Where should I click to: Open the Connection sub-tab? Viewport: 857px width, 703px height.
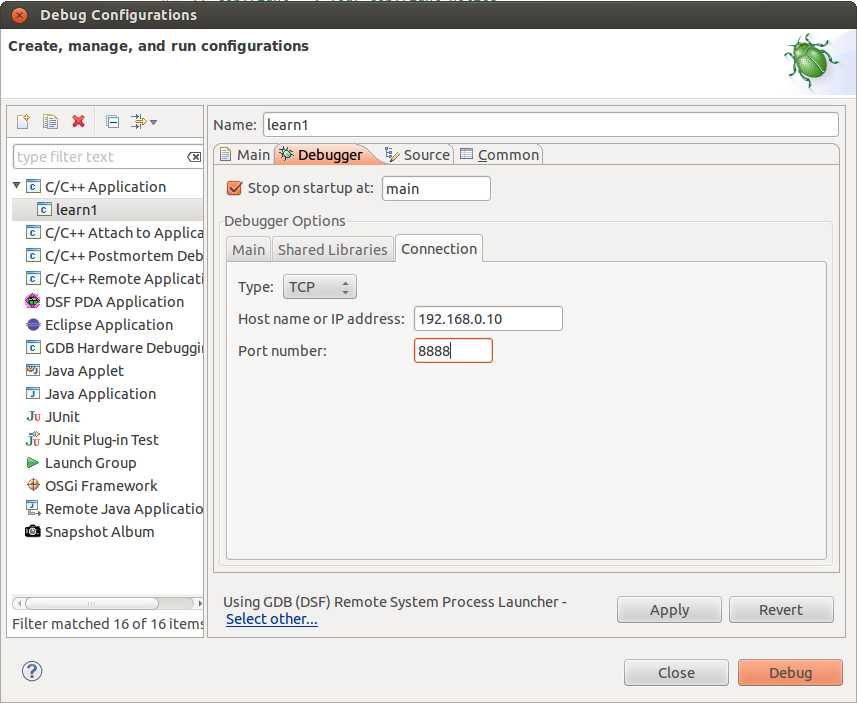point(439,249)
